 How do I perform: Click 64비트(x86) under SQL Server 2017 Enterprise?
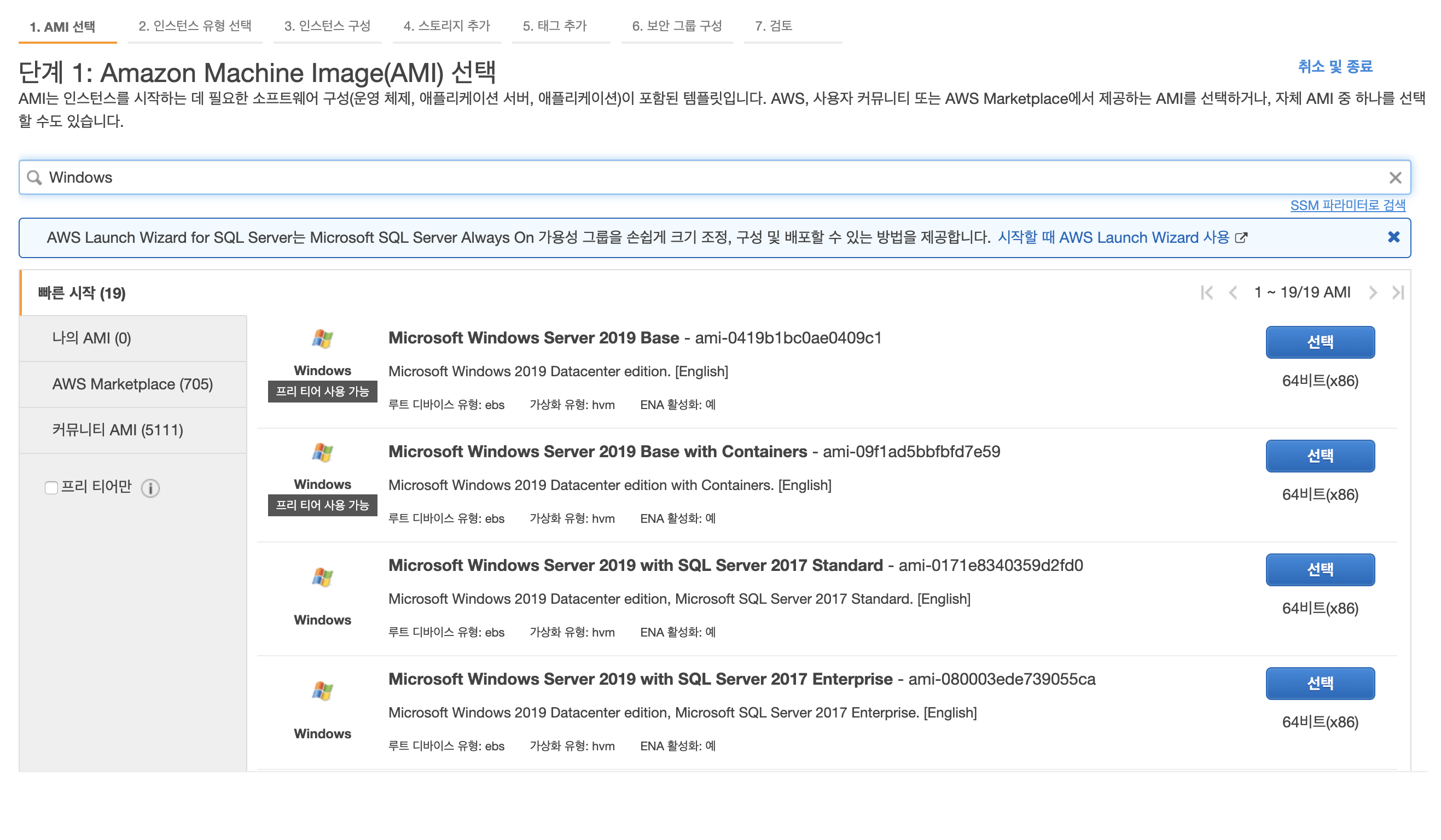[1320, 722]
